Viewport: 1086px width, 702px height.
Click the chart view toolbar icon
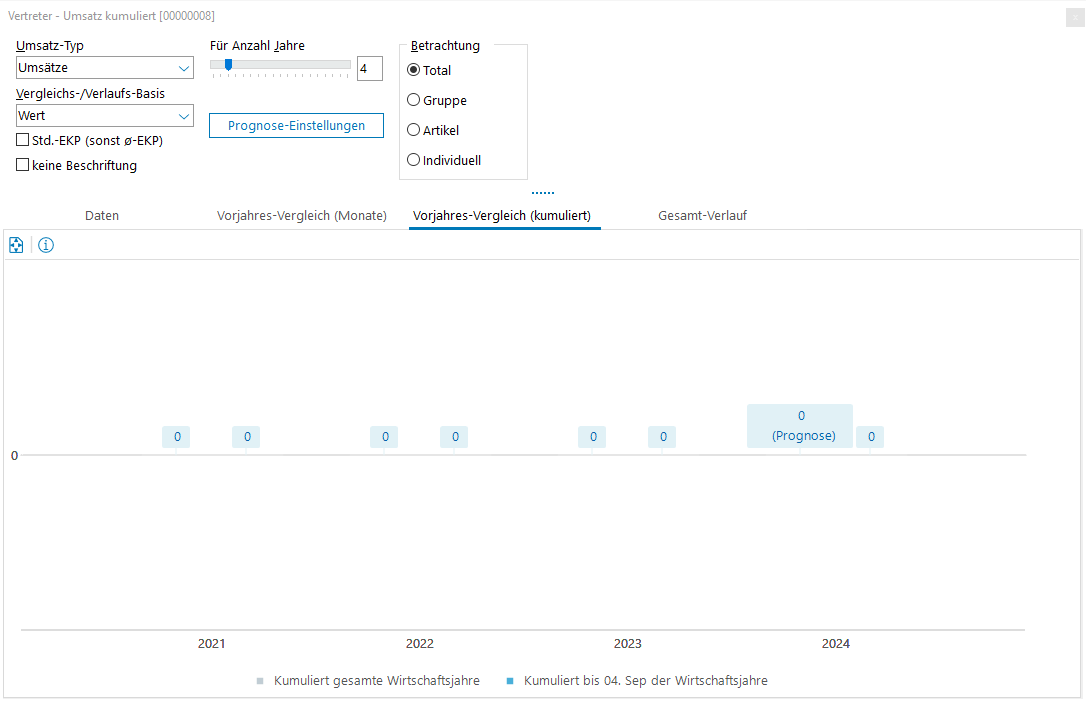(x=16, y=246)
